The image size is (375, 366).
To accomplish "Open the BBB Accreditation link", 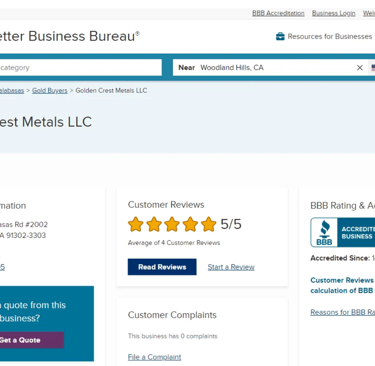I will [278, 13].
